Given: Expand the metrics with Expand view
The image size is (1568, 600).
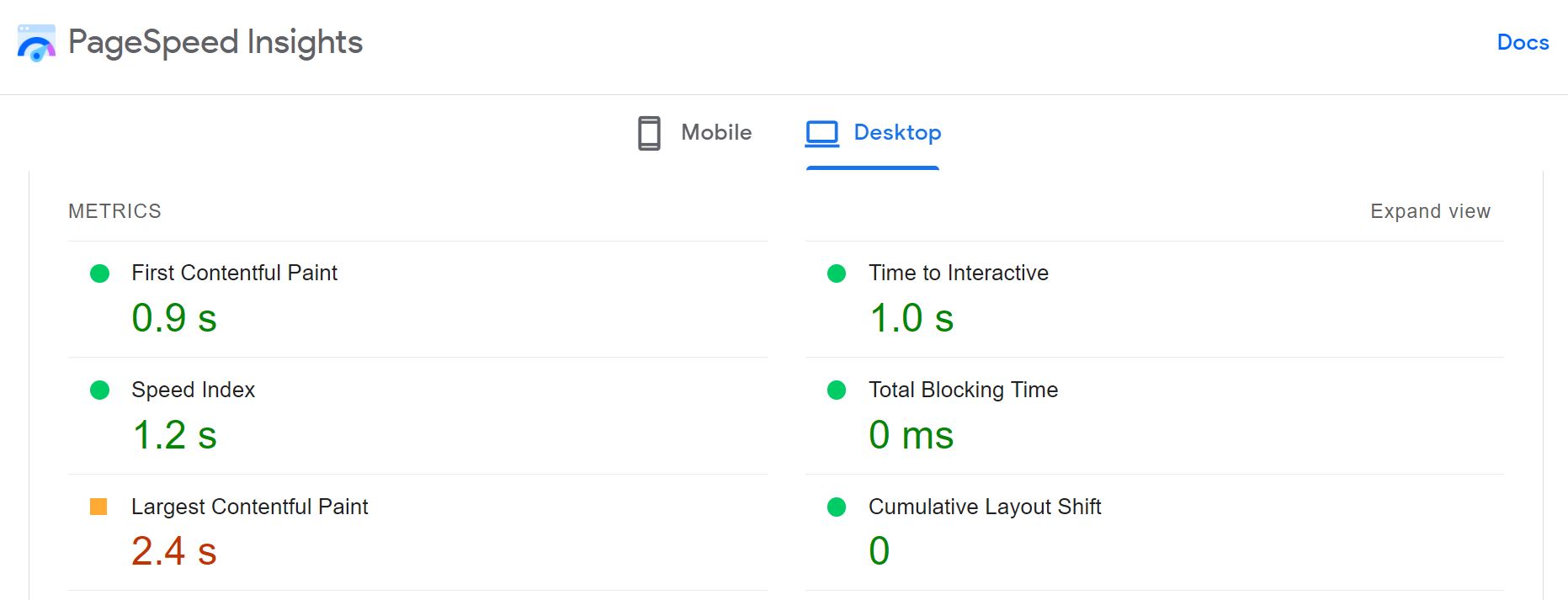Looking at the screenshot, I should point(1429,211).
